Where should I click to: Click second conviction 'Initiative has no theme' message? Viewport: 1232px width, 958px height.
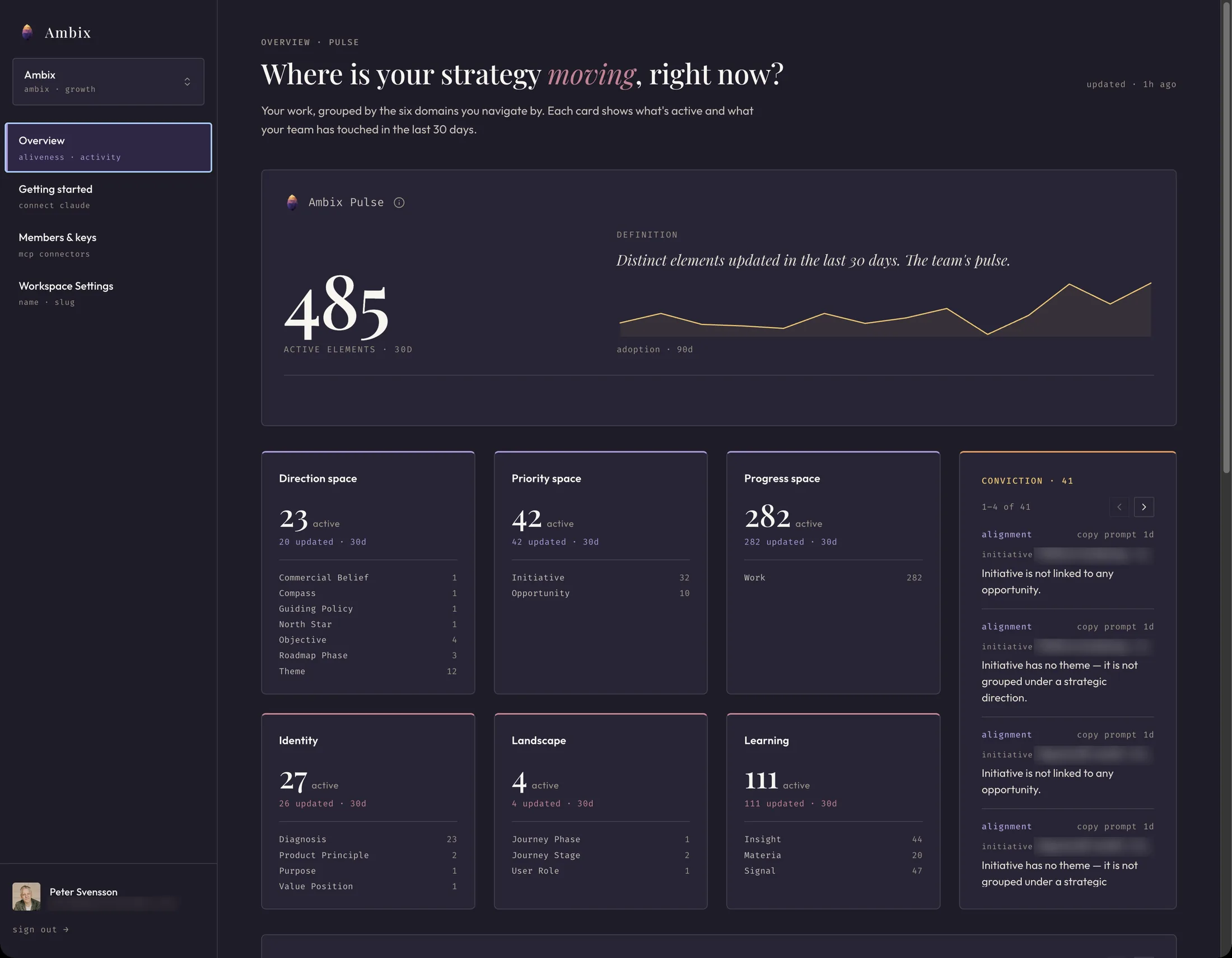(1060, 682)
